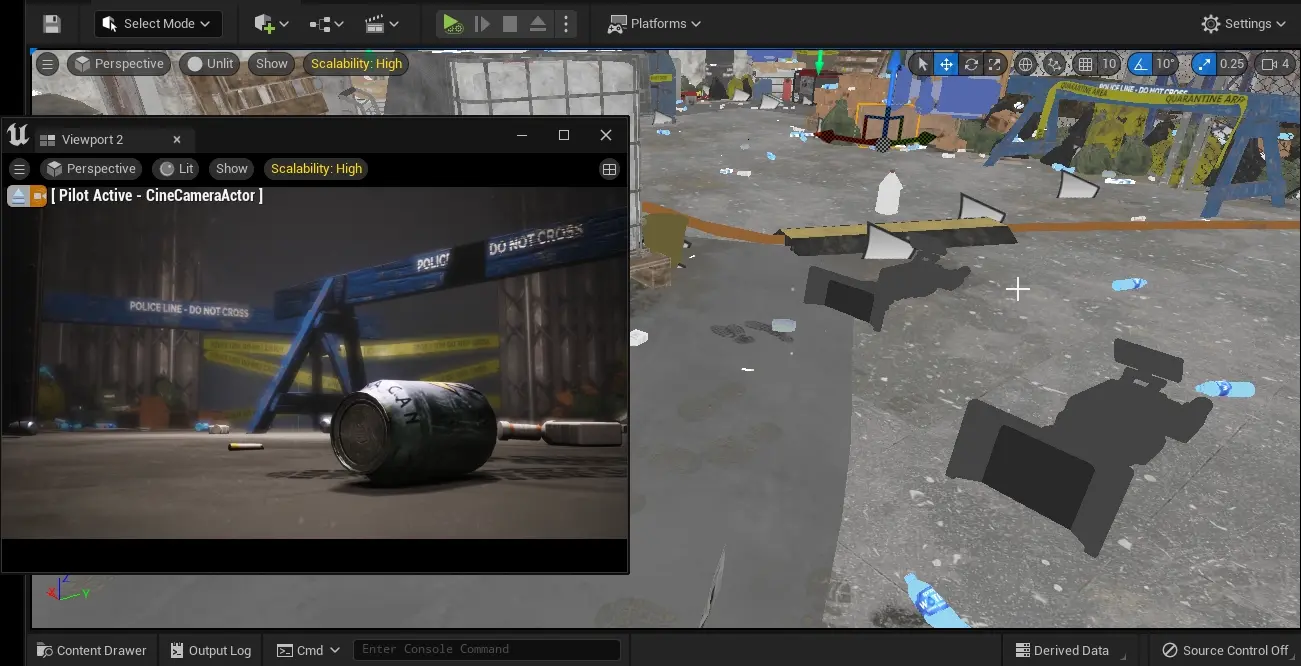Screen dimensions: 1301x666
Task: Open the main viewport hamburger options menu
Action: coord(47,64)
